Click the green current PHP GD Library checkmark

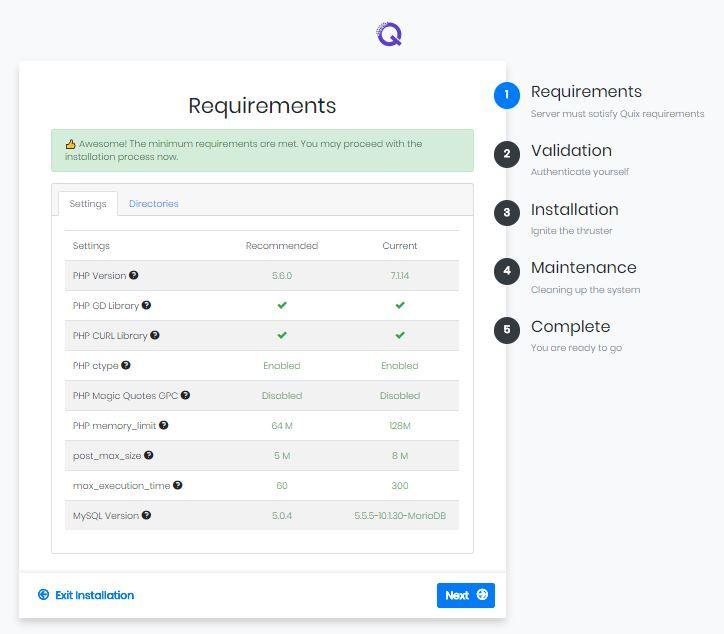point(400,305)
